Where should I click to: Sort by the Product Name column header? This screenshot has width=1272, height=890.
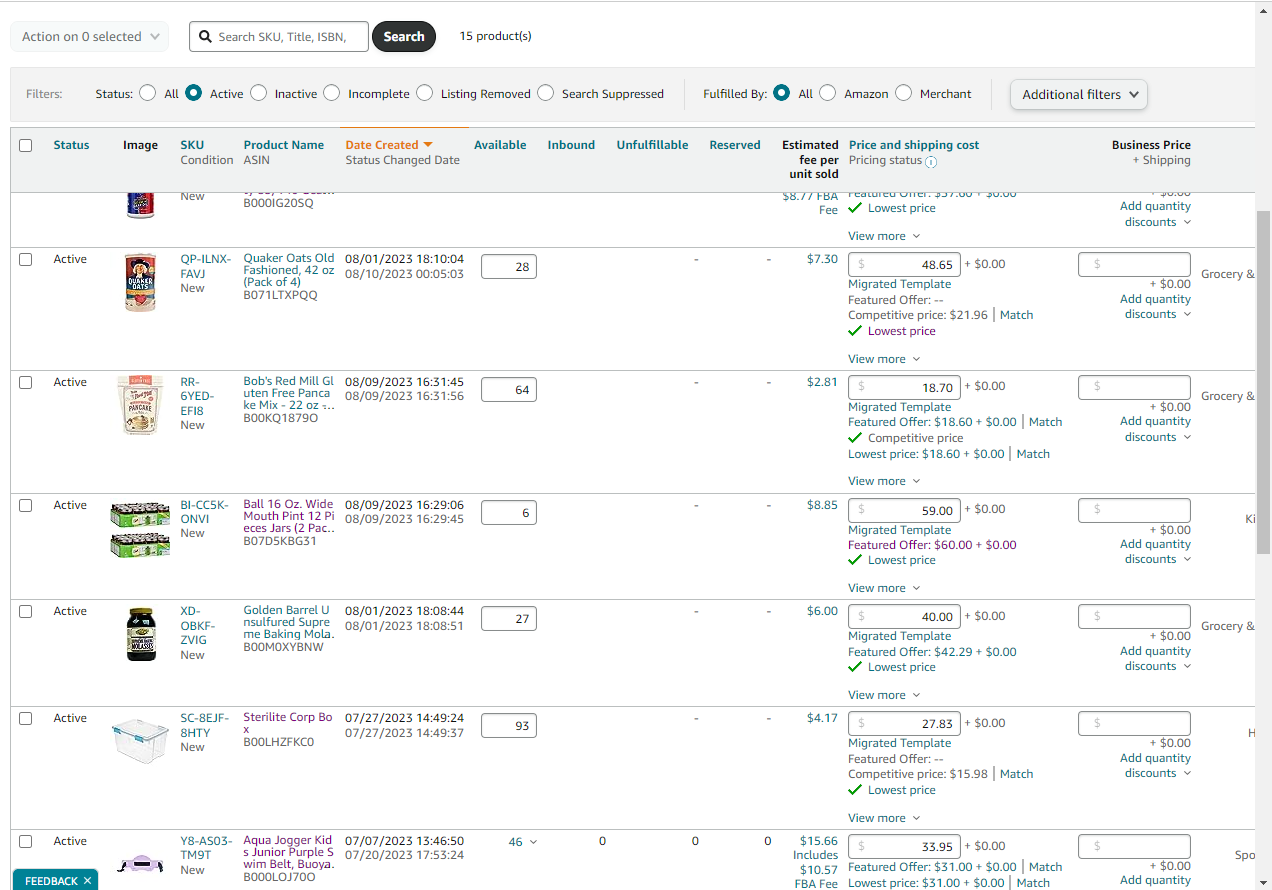[284, 145]
